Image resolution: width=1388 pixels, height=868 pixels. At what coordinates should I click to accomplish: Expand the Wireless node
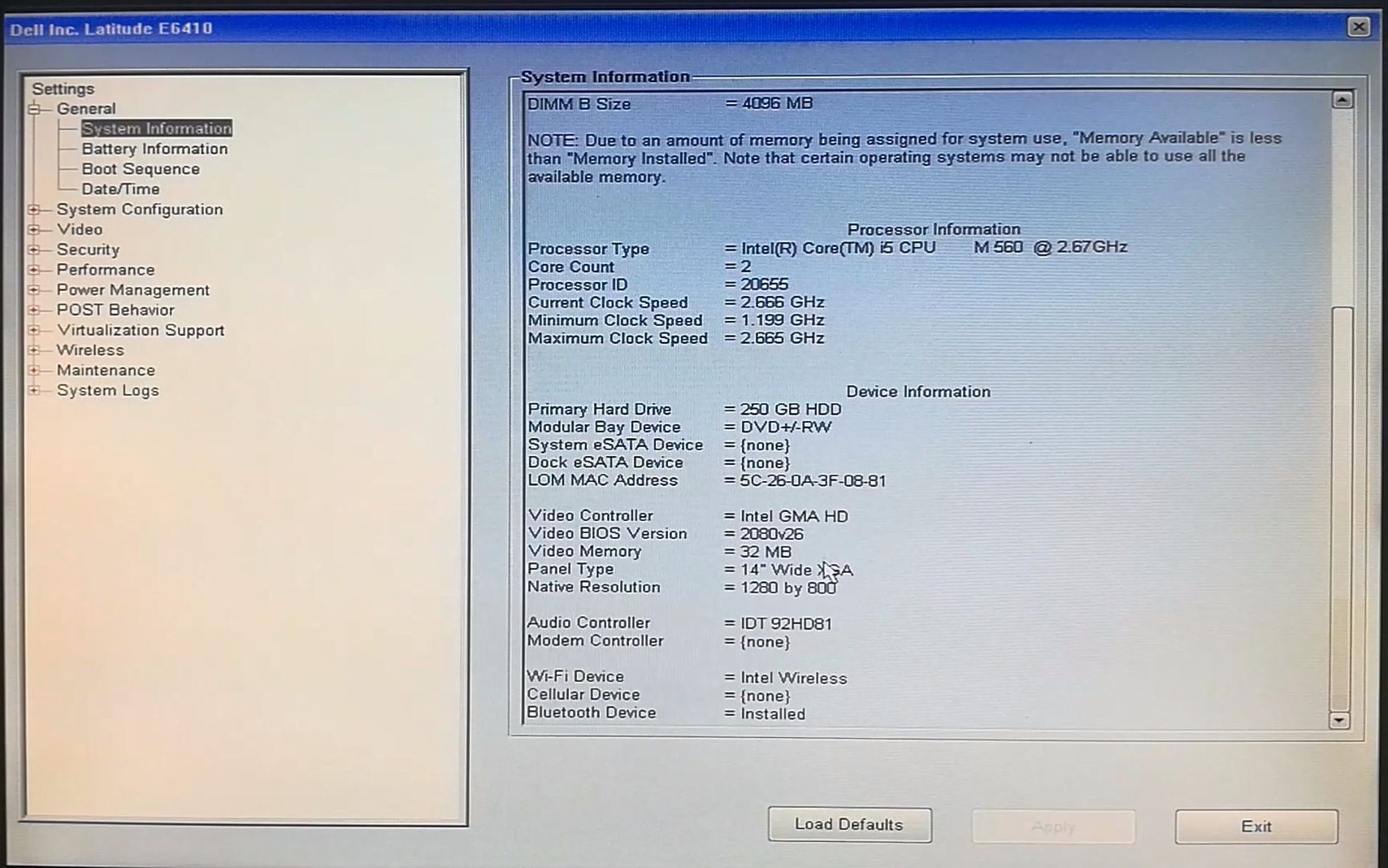pos(34,350)
